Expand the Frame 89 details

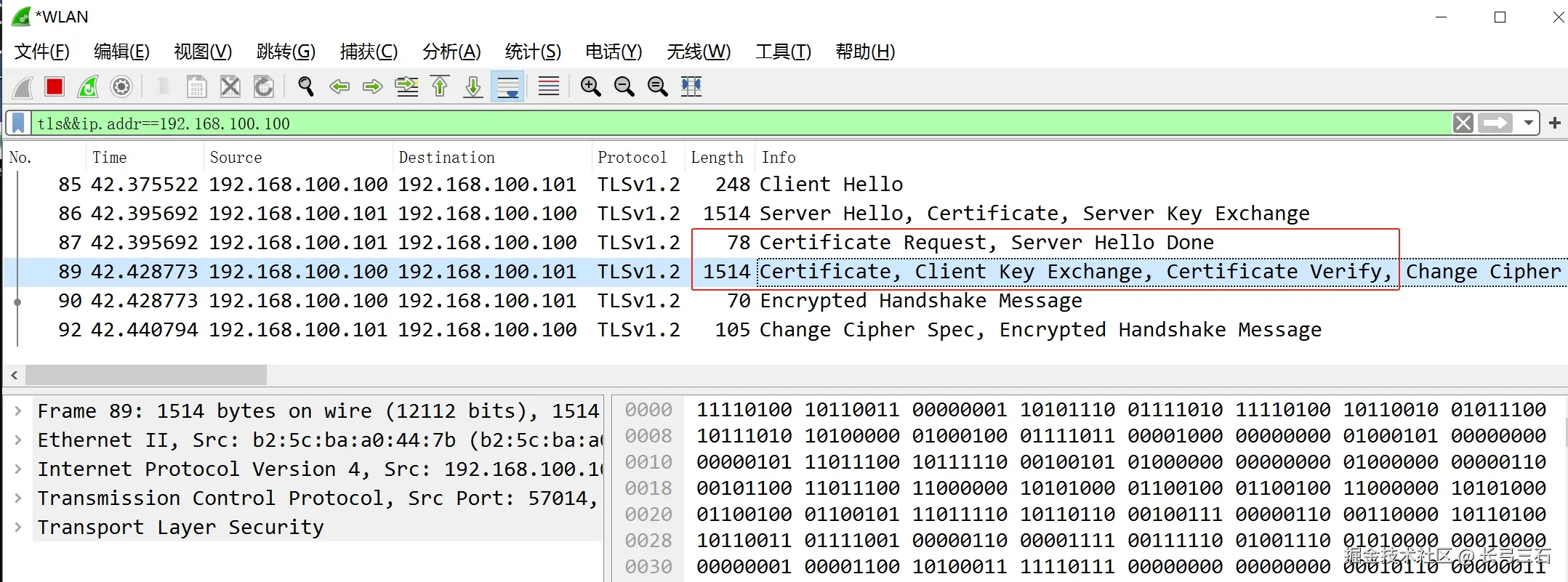18,411
